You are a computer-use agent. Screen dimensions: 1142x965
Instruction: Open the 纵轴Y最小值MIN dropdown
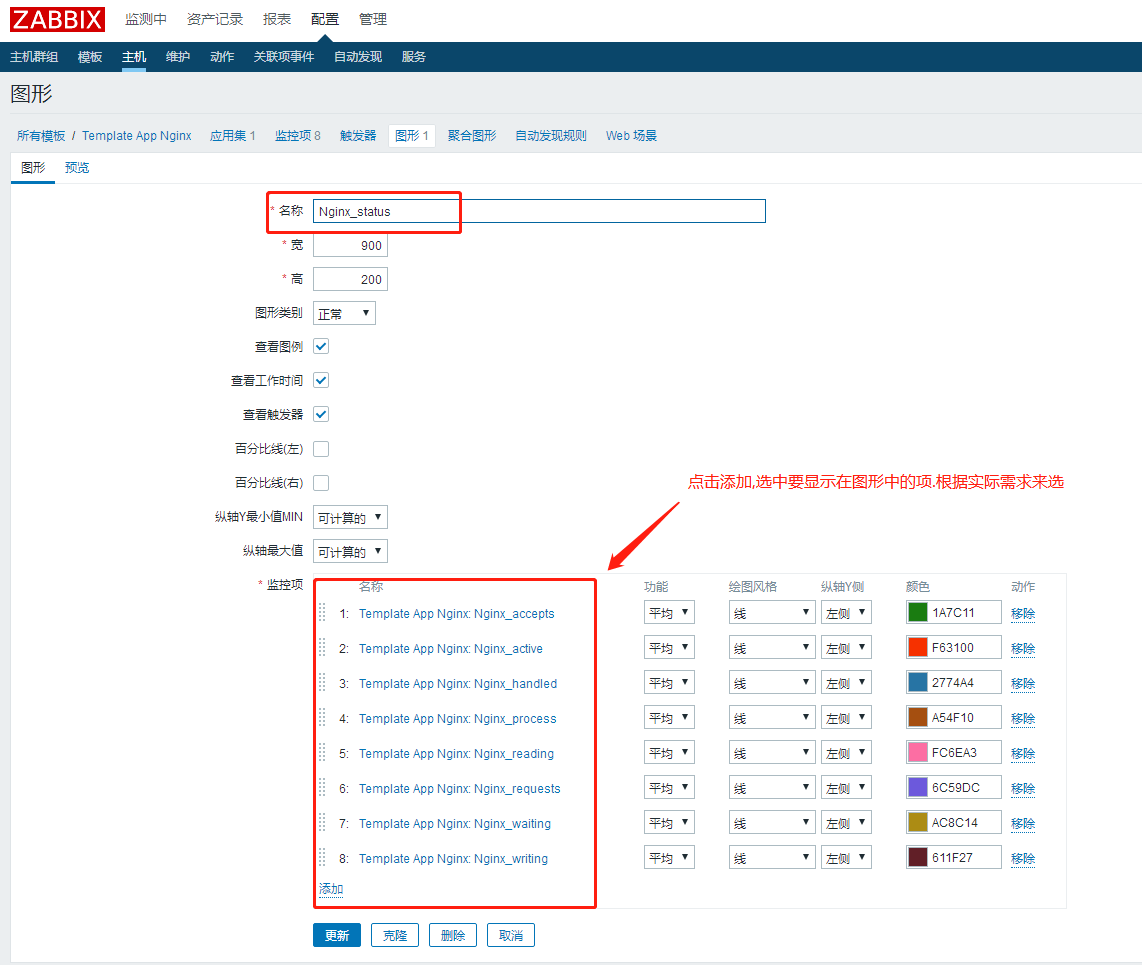350,517
